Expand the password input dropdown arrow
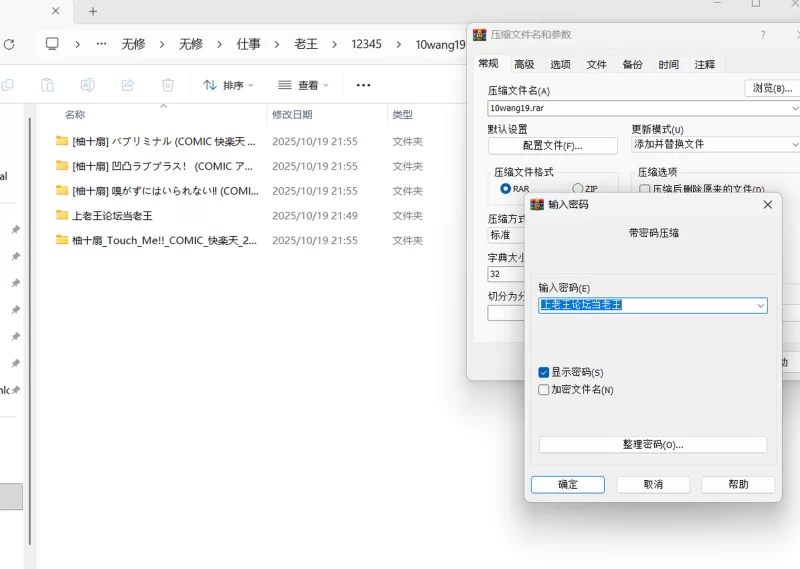Screen dimensions: 800x569 (760, 305)
